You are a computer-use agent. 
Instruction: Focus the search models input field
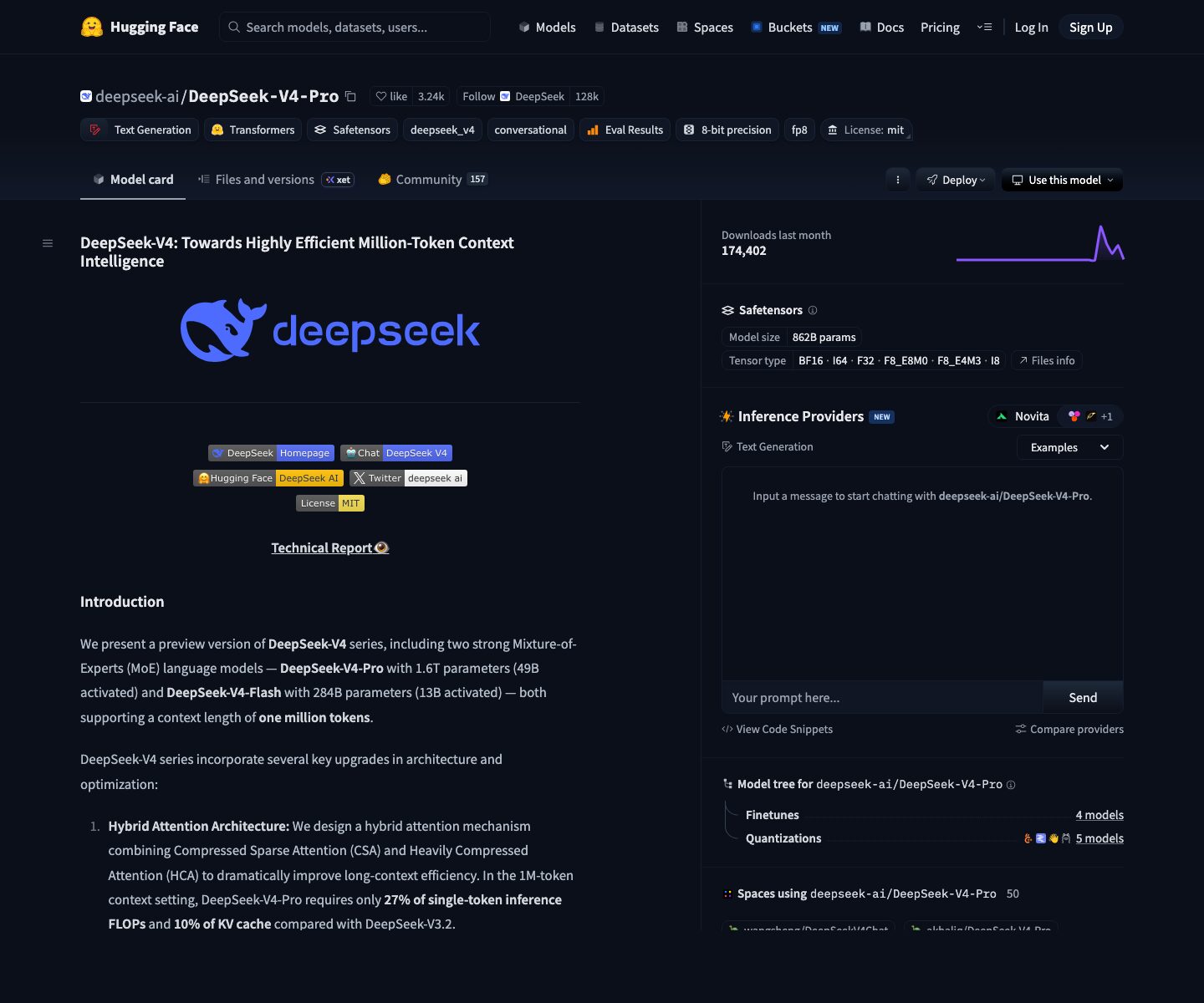(355, 27)
